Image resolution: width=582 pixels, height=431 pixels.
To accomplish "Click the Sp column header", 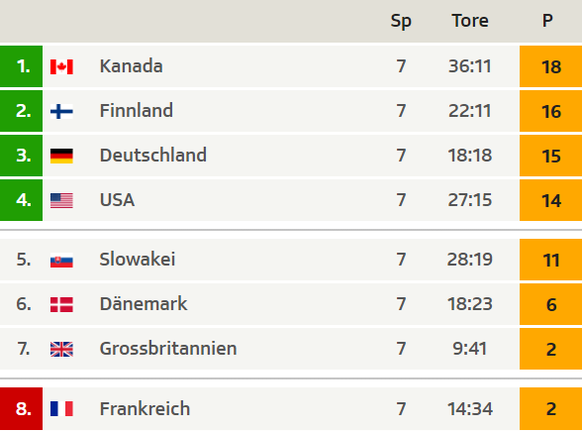I will pos(401,21).
